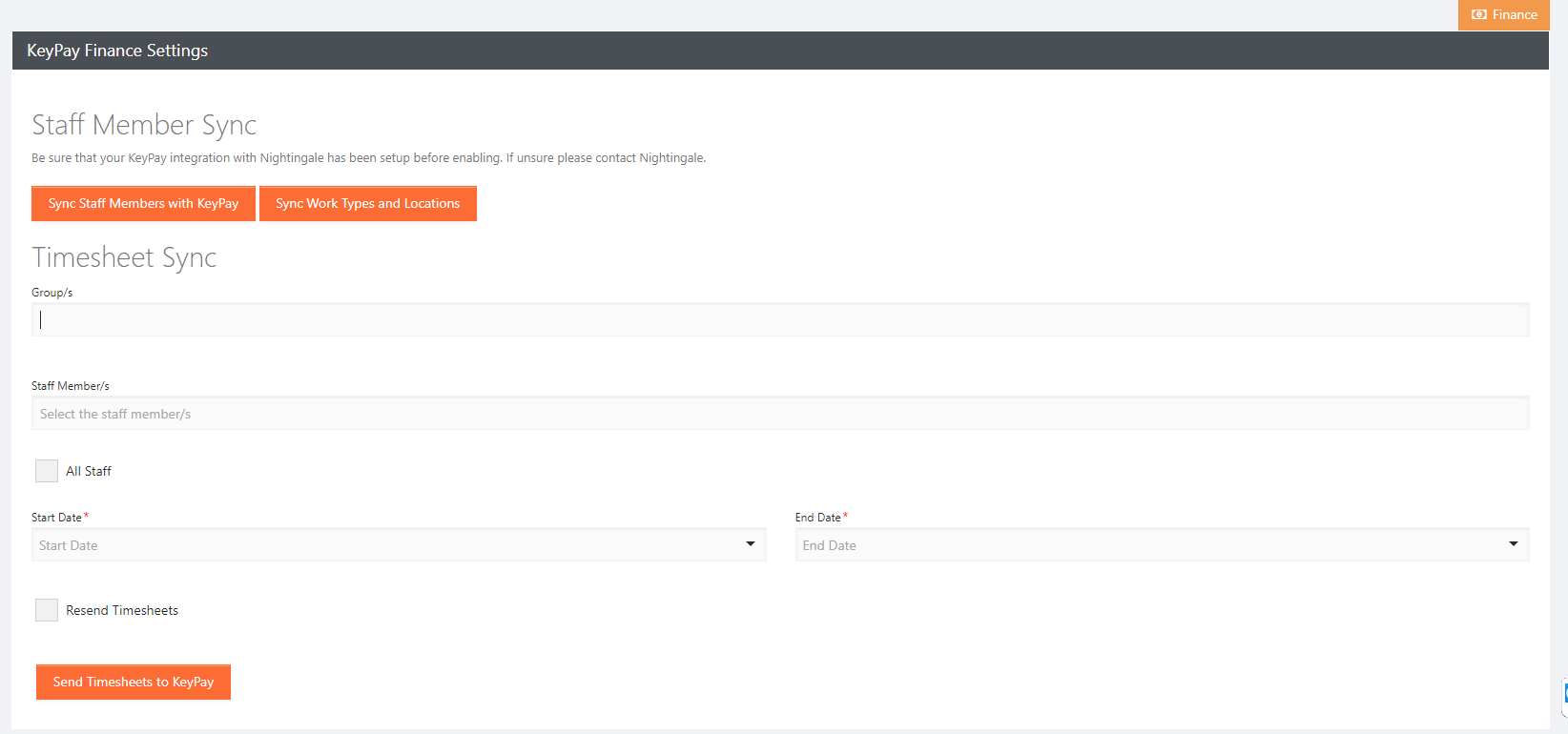Select the Staff Member/s field

coord(780,413)
